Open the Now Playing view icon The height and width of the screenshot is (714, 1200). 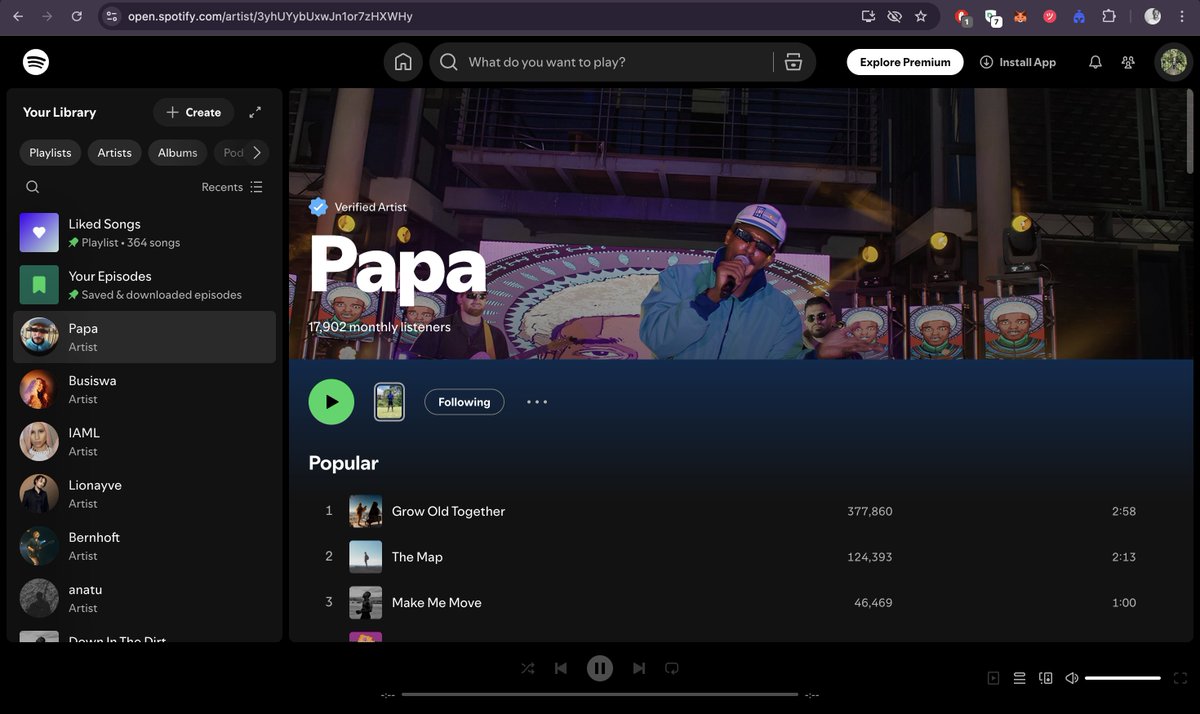993,678
